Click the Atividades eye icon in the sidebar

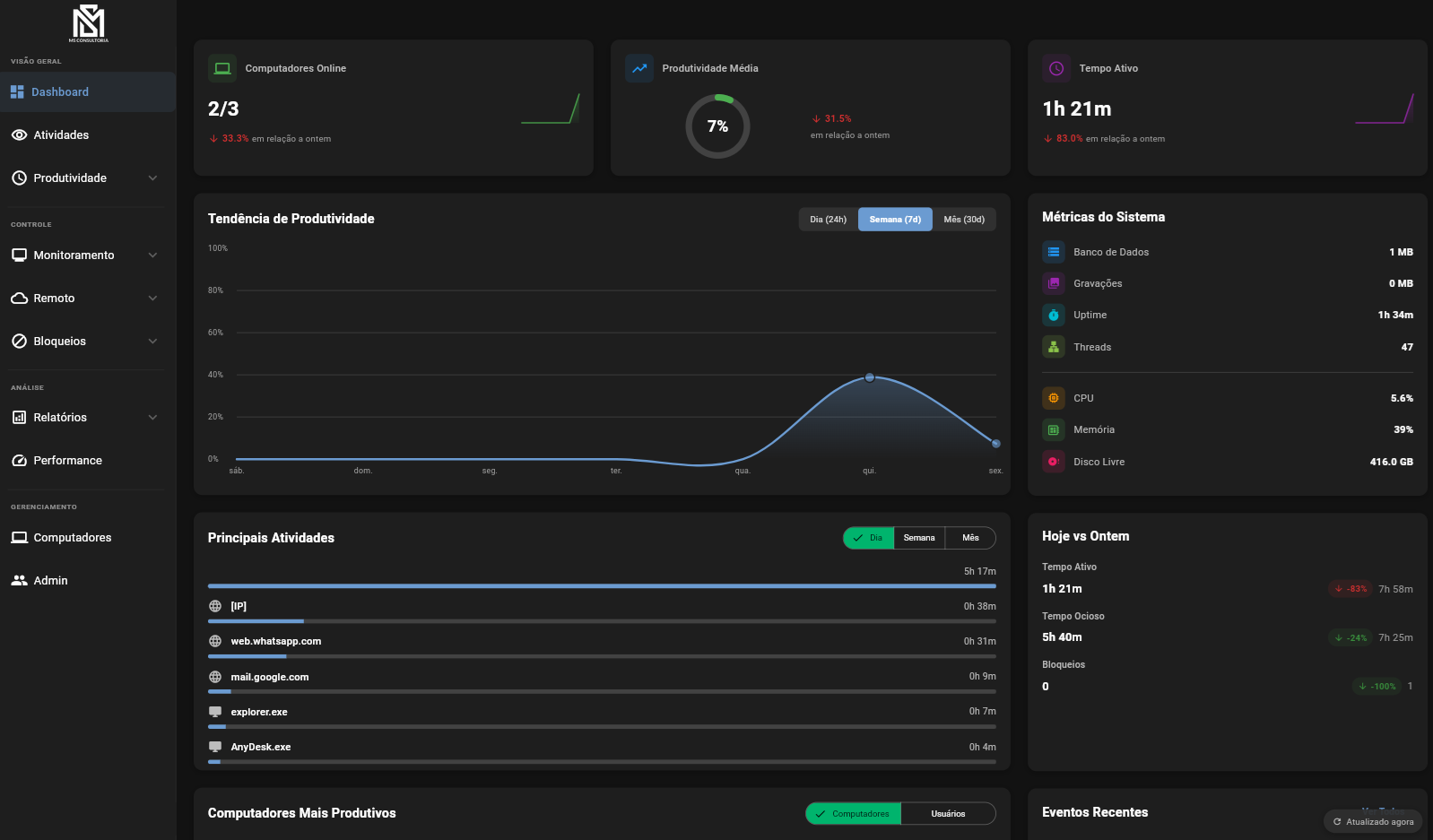click(x=19, y=135)
